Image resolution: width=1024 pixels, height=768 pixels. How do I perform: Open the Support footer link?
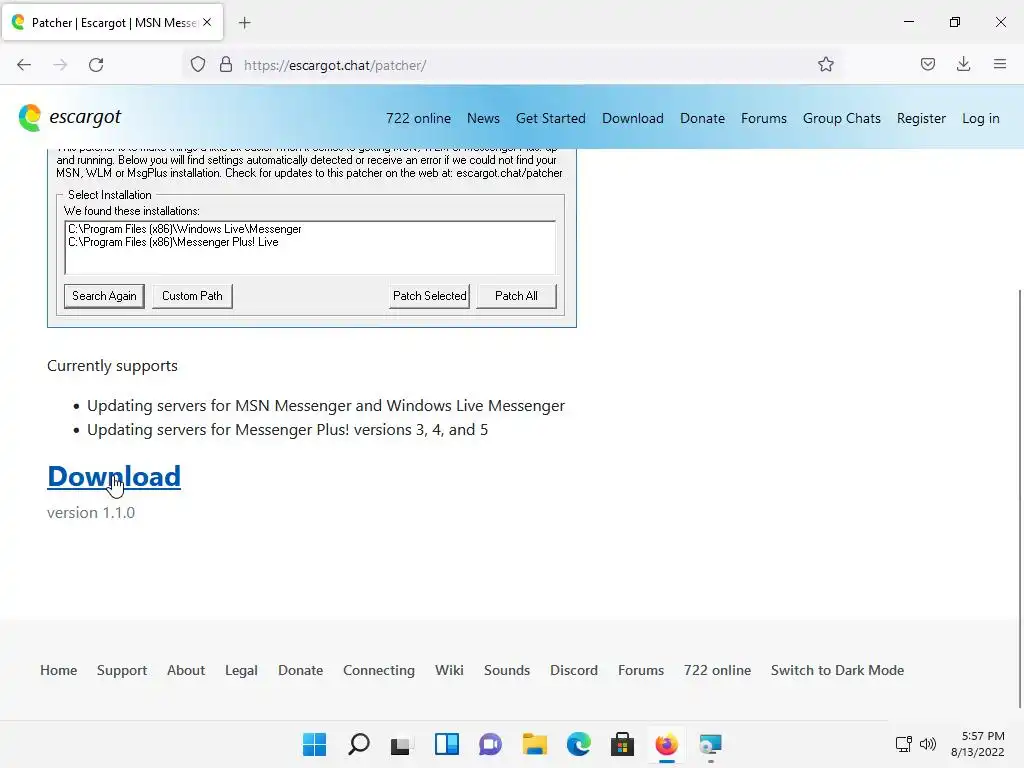(121, 670)
